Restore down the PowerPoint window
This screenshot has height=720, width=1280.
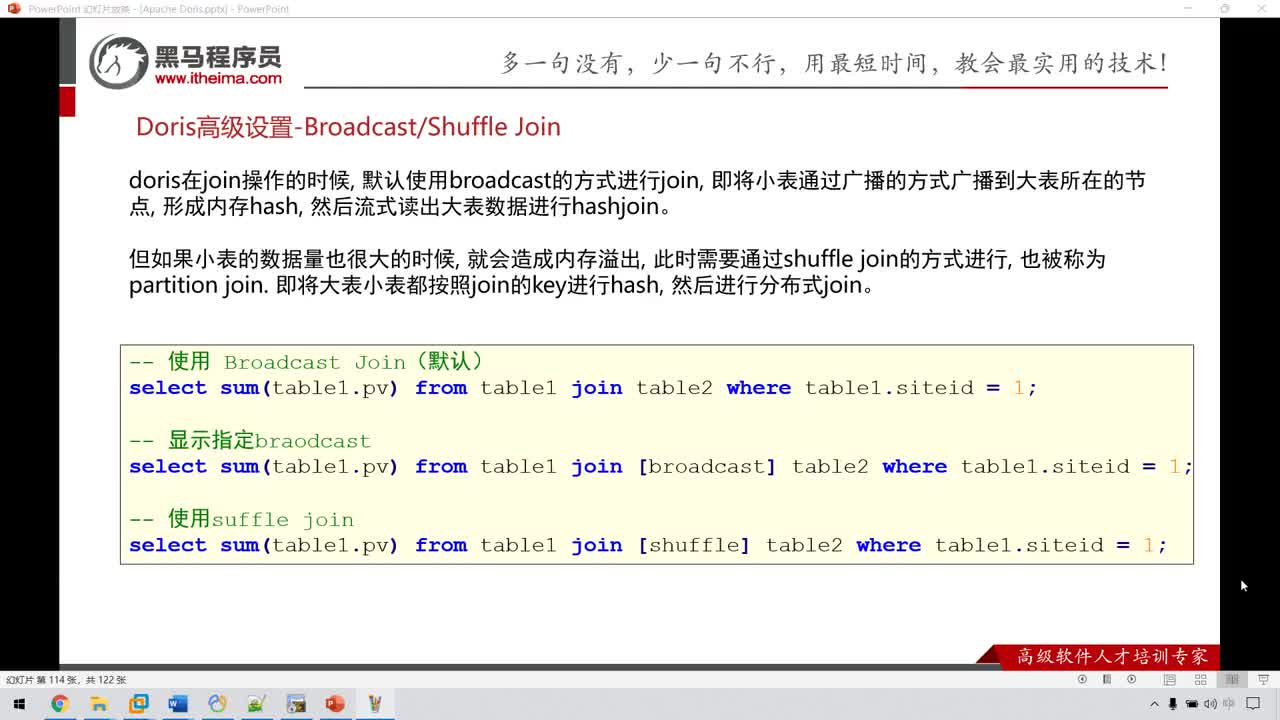point(1225,9)
